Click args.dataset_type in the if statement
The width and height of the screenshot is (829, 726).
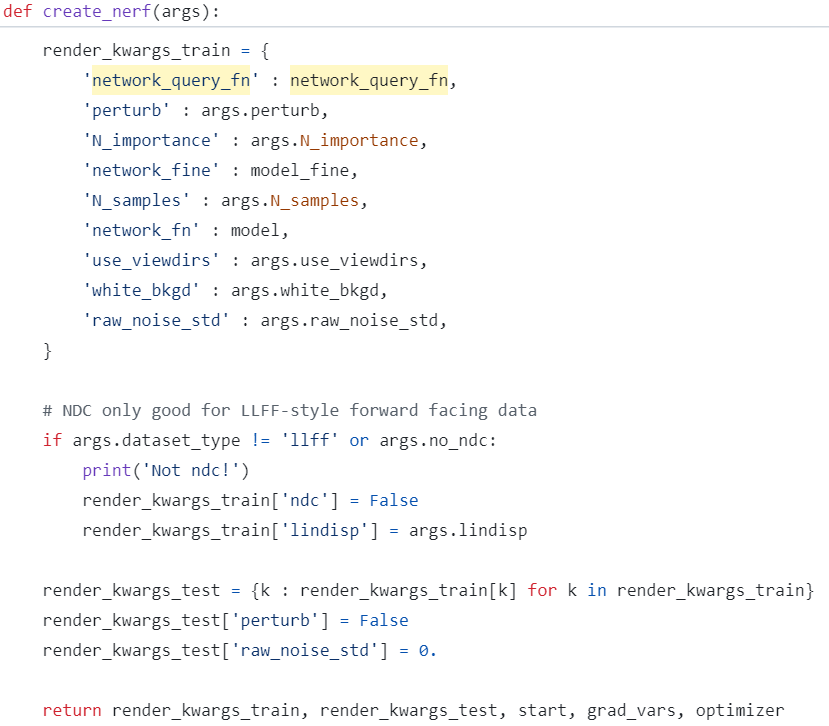(156, 440)
